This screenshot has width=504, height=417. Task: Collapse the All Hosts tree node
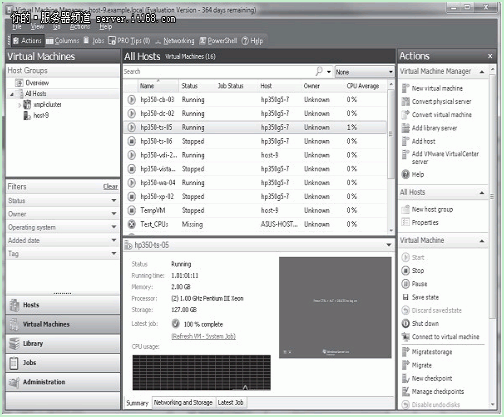12,94
